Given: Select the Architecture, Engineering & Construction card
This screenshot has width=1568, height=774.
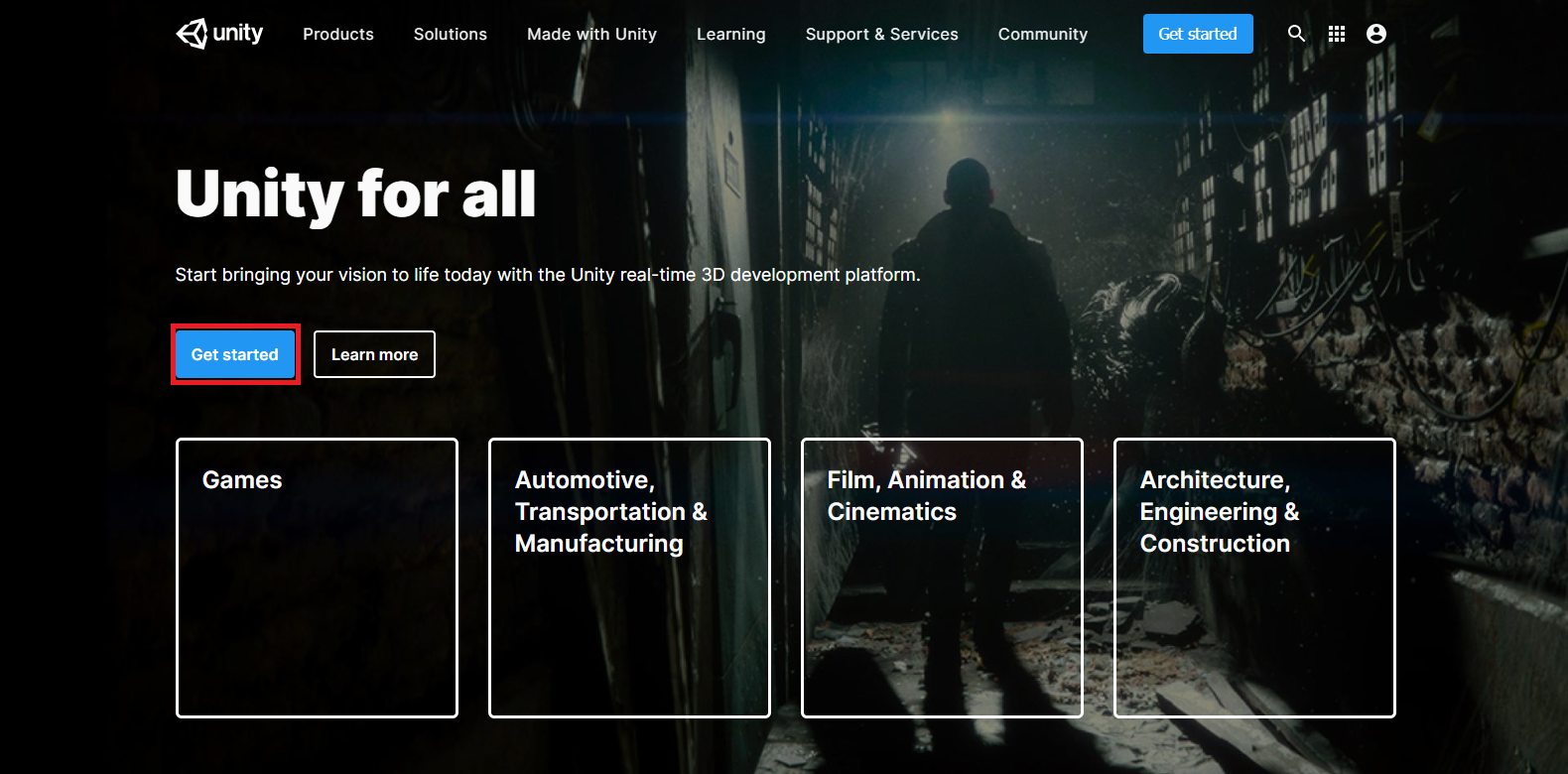Looking at the screenshot, I should pos(1254,578).
